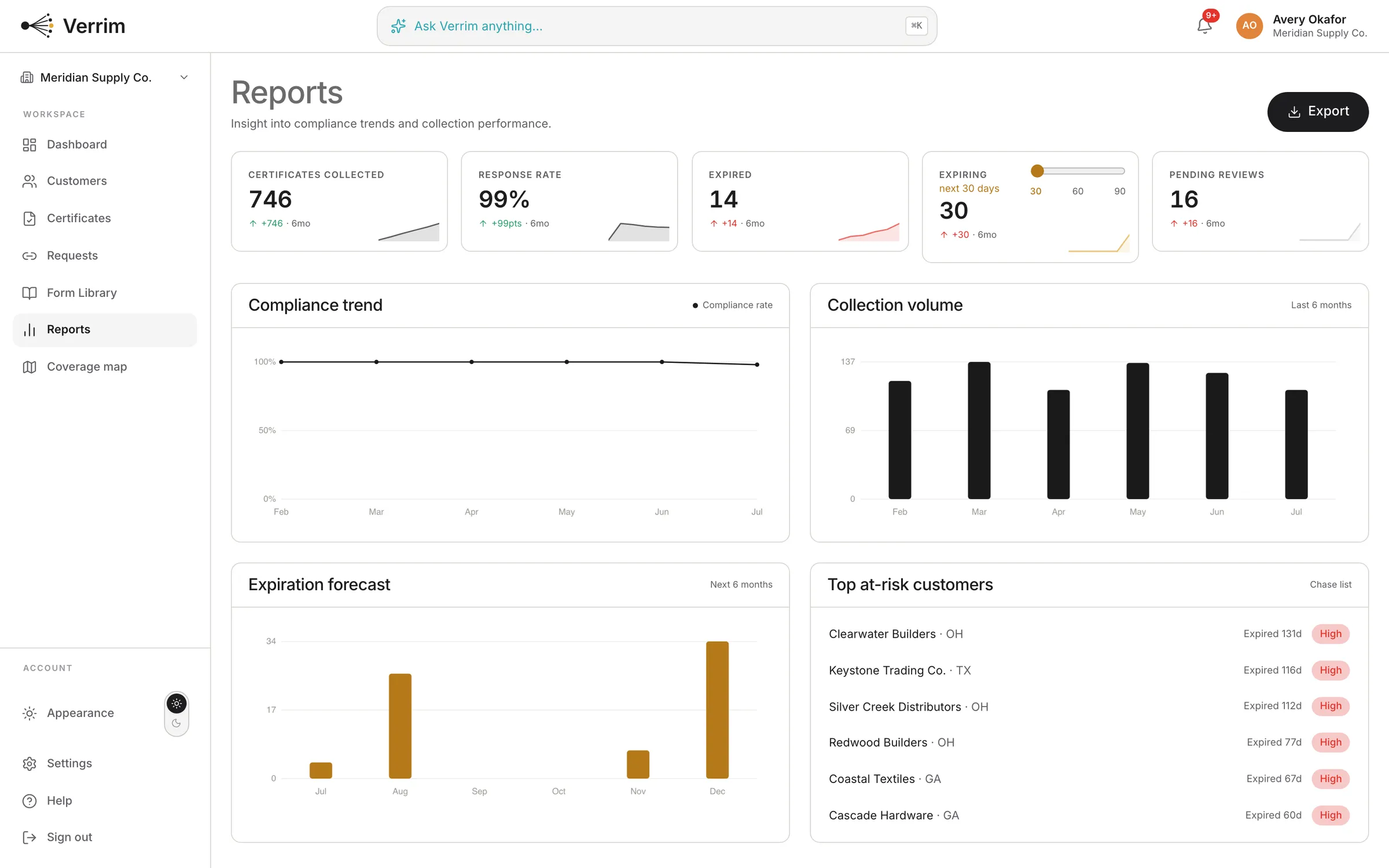Screen dimensions: 1389x868
Task: Open Clearwater Builders · OH row
Action: click(x=1089, y=634)
